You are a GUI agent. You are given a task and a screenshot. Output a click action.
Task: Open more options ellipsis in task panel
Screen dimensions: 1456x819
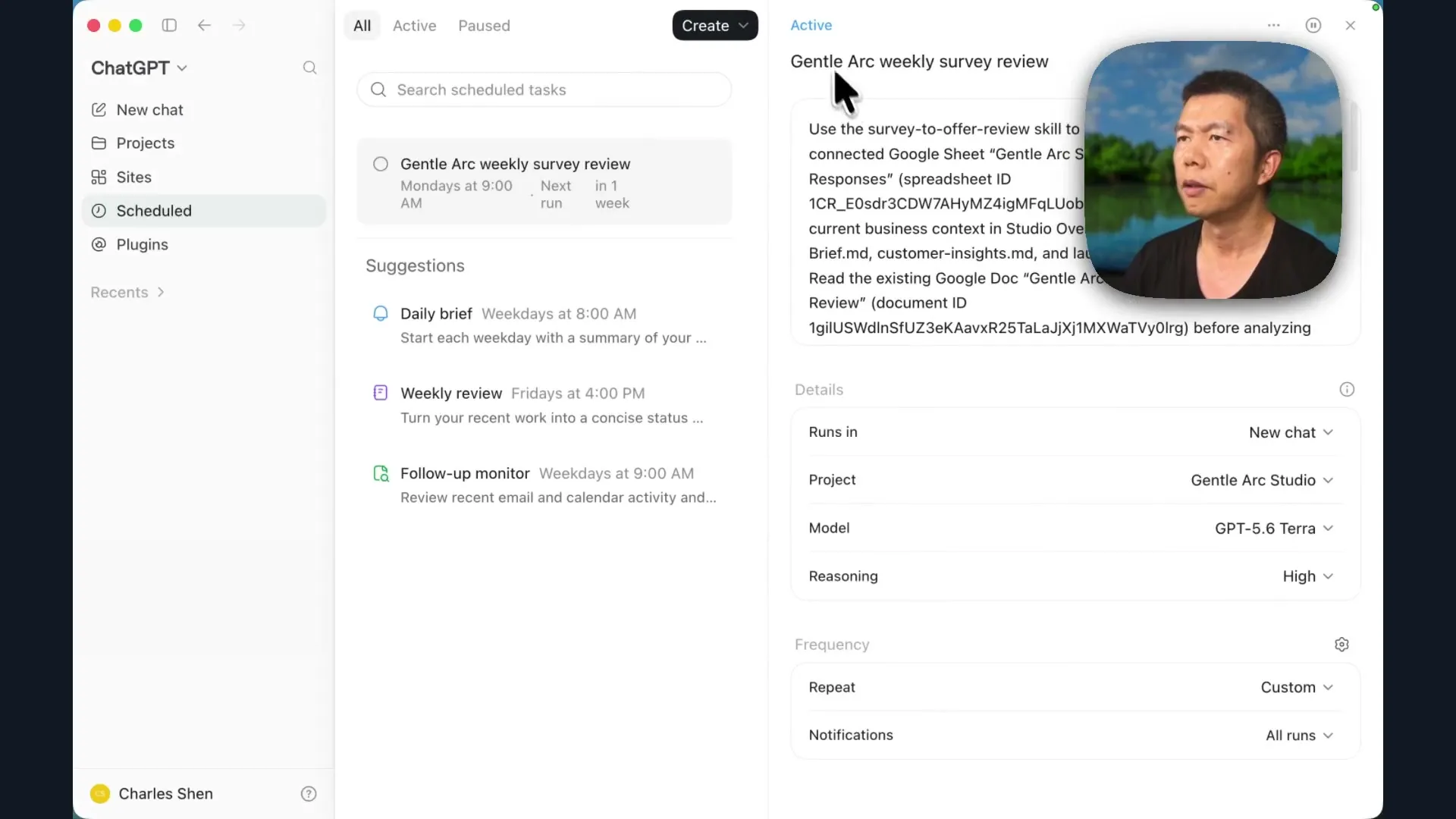pos(1274,25)
